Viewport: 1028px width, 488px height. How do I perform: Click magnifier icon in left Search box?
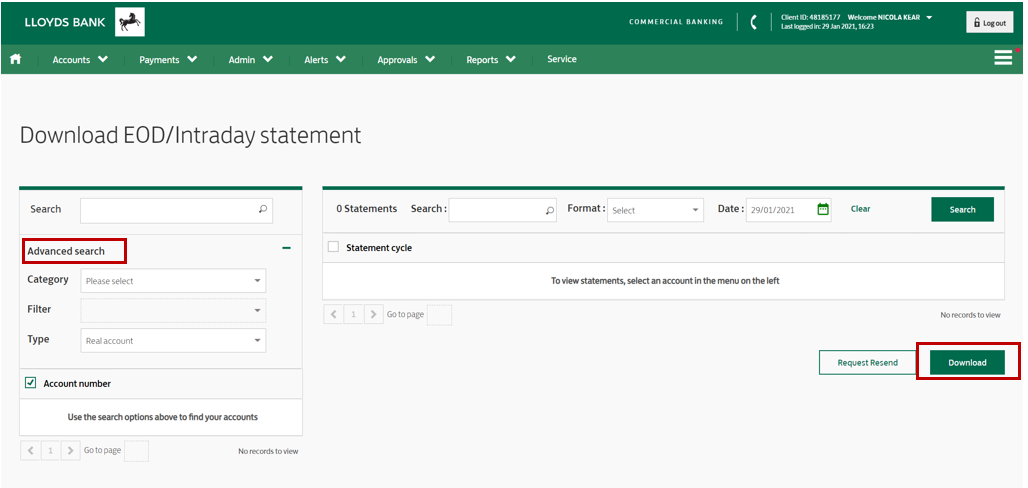tap(263, 209)
